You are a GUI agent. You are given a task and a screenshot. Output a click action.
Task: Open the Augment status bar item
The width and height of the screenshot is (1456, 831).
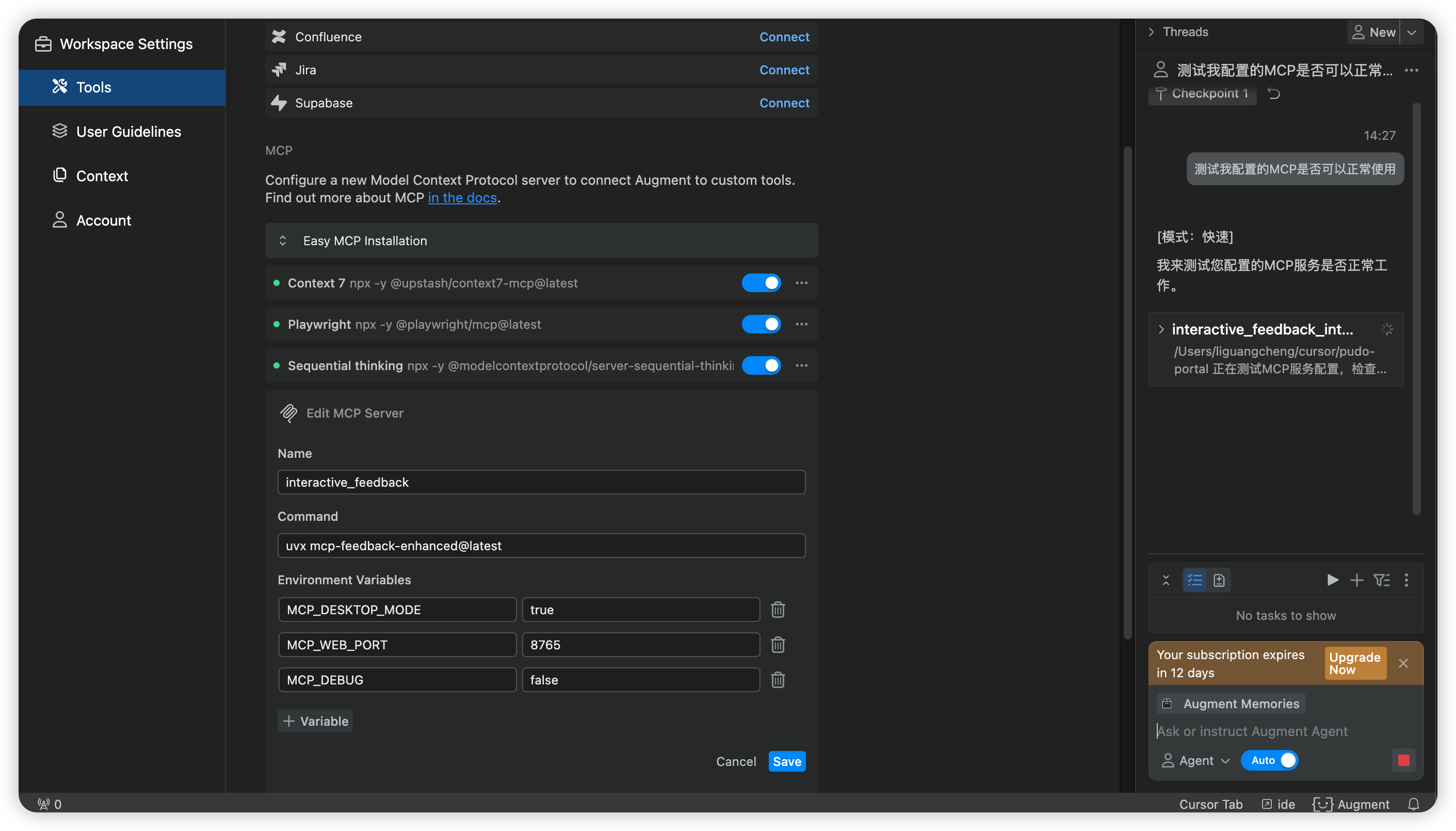[1351, 805]
